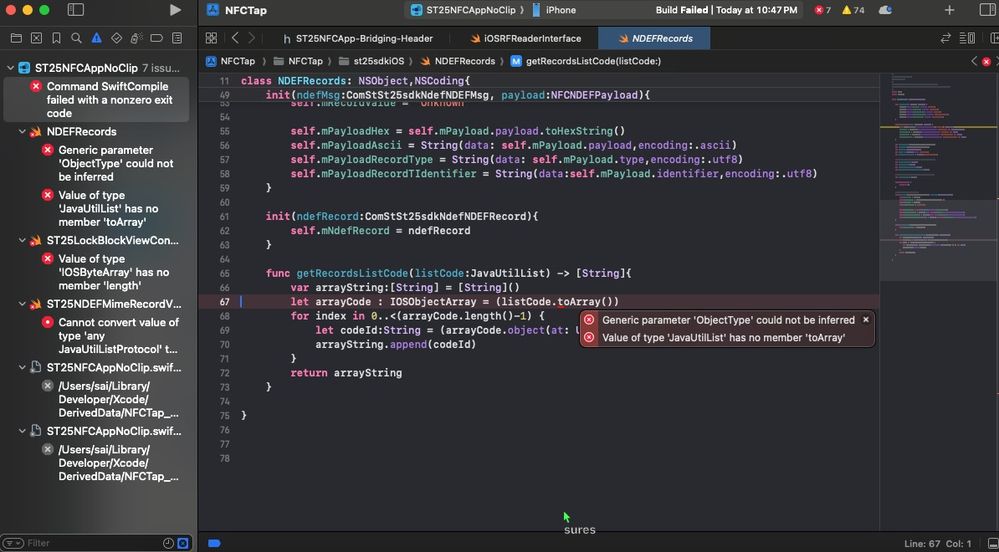Collapse the NDEFRecords issue group
Image resolution: width=999 pixels, height=552 pixels.
click(23, 132)
